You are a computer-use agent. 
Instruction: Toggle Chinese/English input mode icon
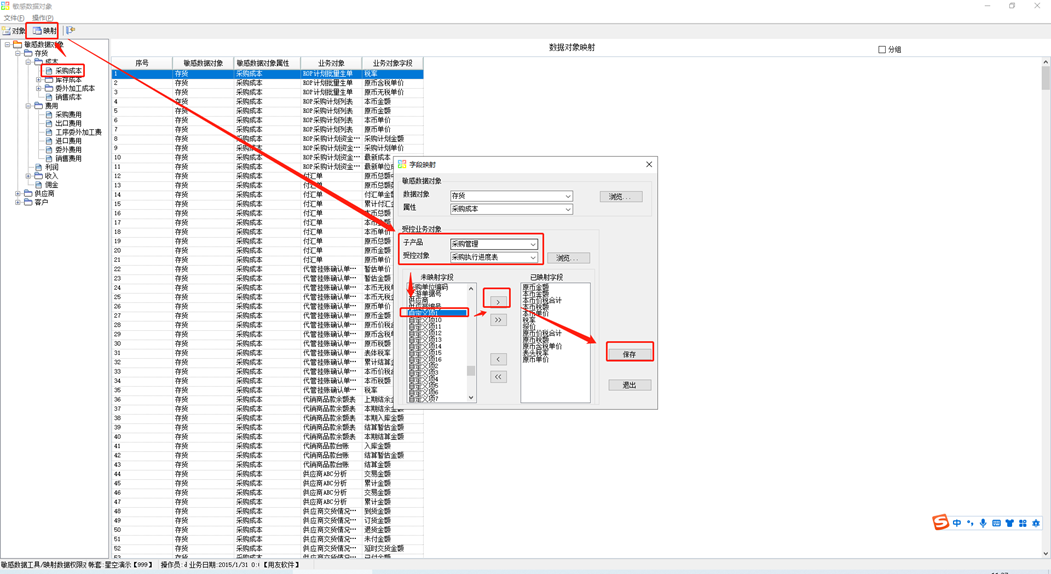coord(957,523)
